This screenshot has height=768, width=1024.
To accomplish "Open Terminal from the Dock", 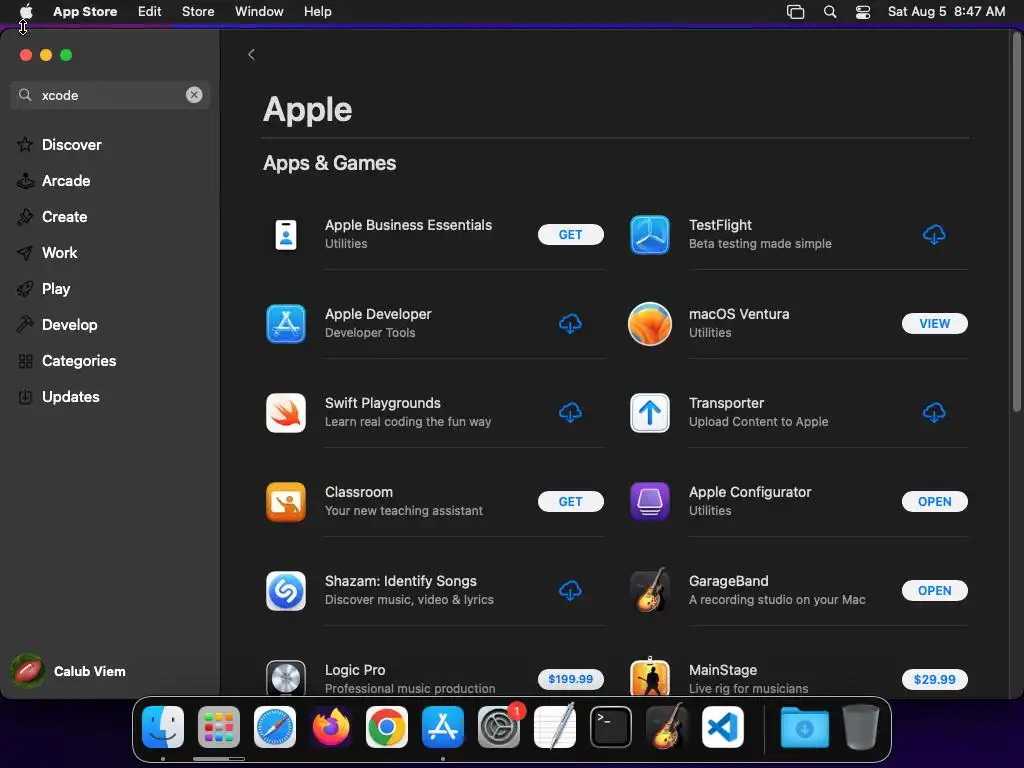I will (611, 727).
